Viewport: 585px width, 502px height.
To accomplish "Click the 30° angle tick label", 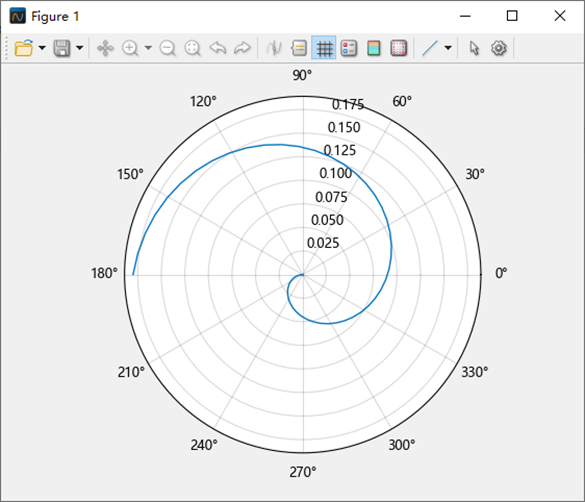I will click(475, 174).
